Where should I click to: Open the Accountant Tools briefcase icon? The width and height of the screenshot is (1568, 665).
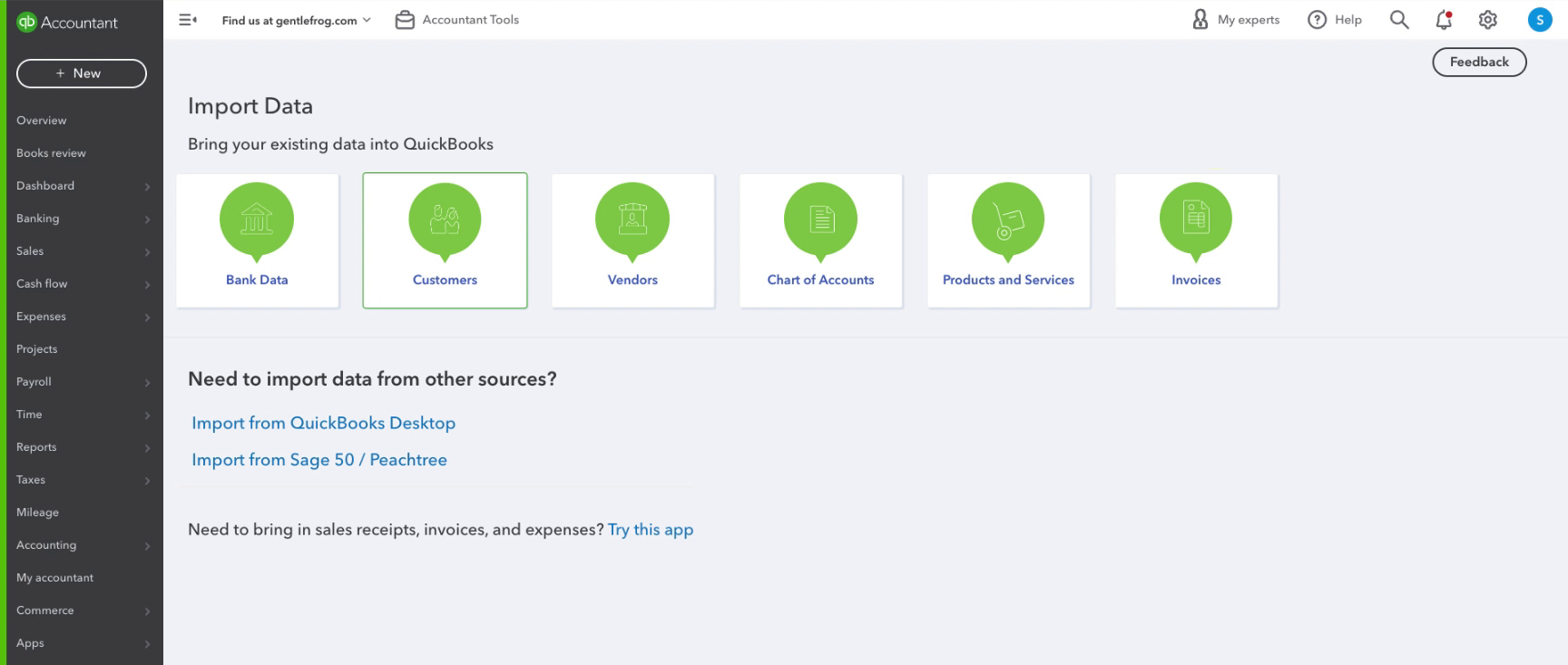coord(405,20)
